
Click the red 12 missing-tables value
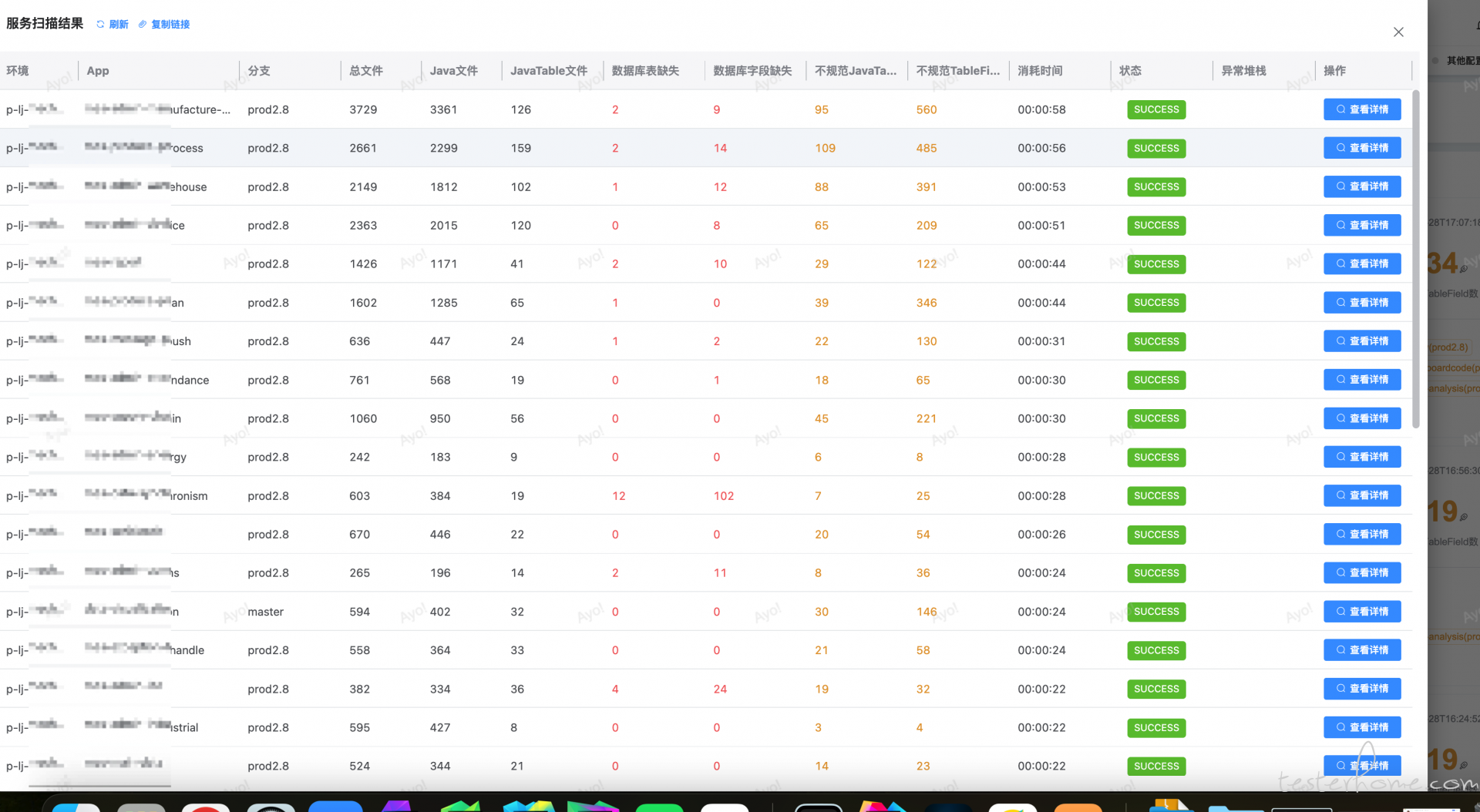click(619, 495)
